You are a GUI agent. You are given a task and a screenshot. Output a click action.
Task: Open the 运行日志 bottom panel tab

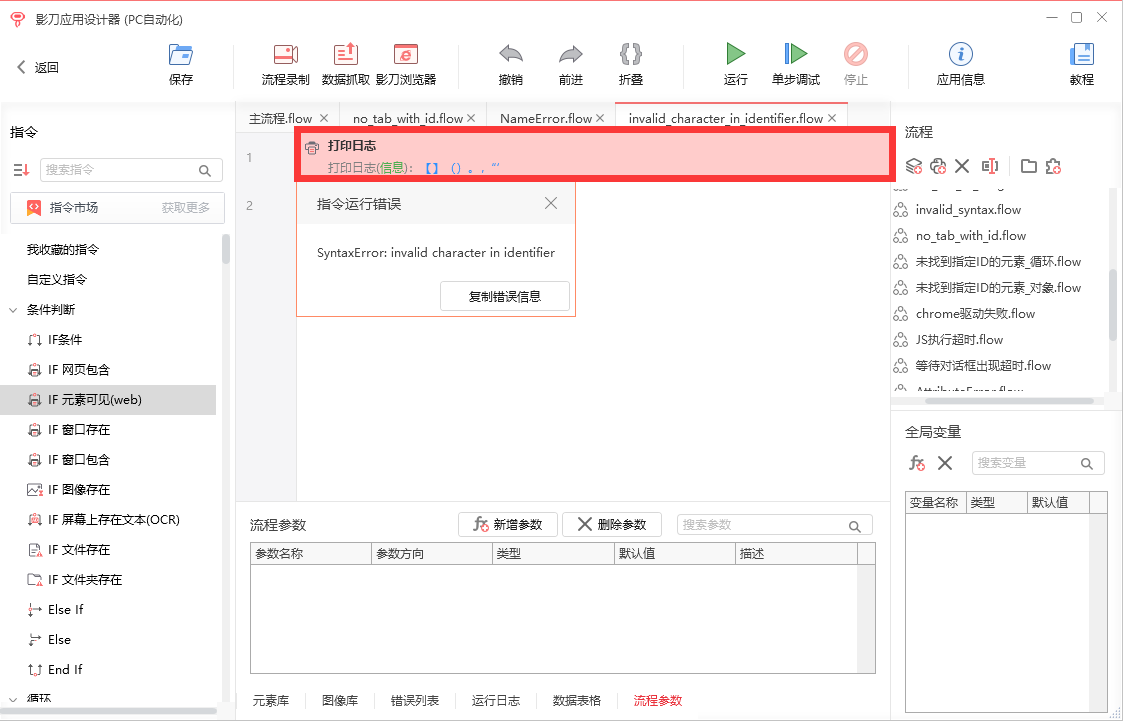[495, 700]
